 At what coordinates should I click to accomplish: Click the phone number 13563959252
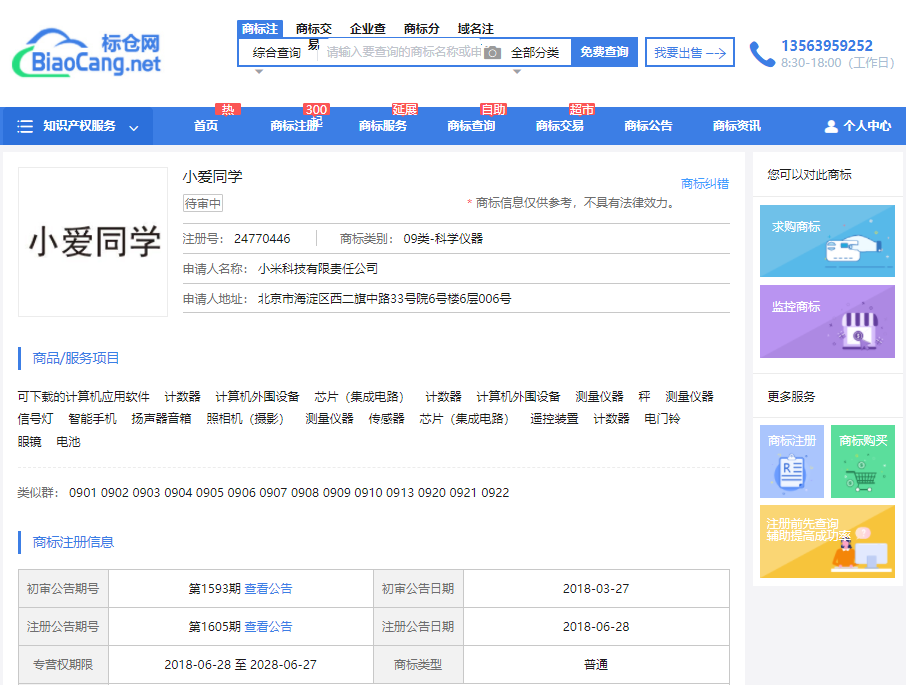827,46
